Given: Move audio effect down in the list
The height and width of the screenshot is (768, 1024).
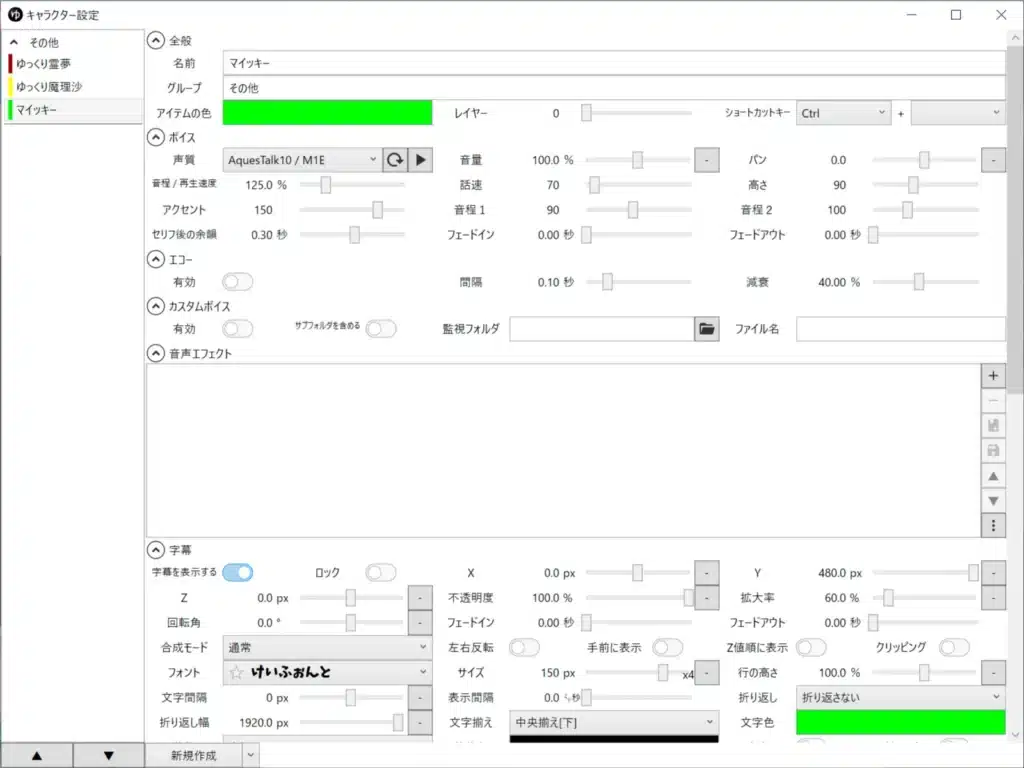Looking at the screenshot, I should click(x=993, y=501).
